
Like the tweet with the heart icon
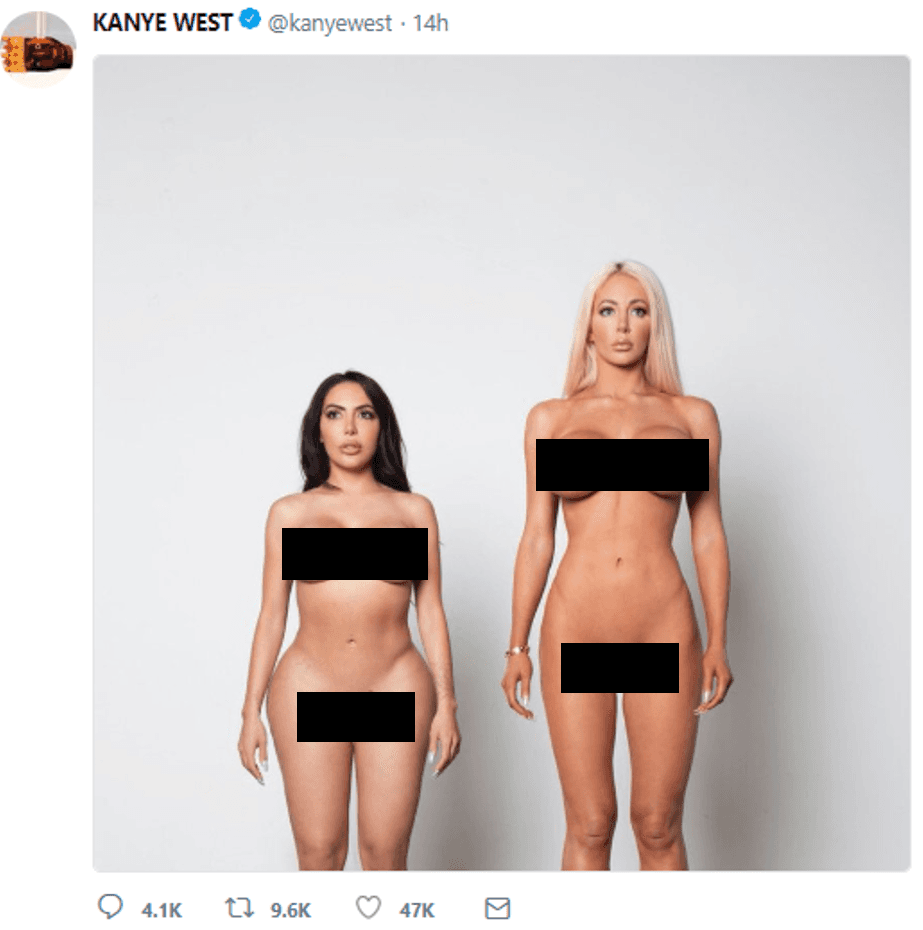pos(368,907)
